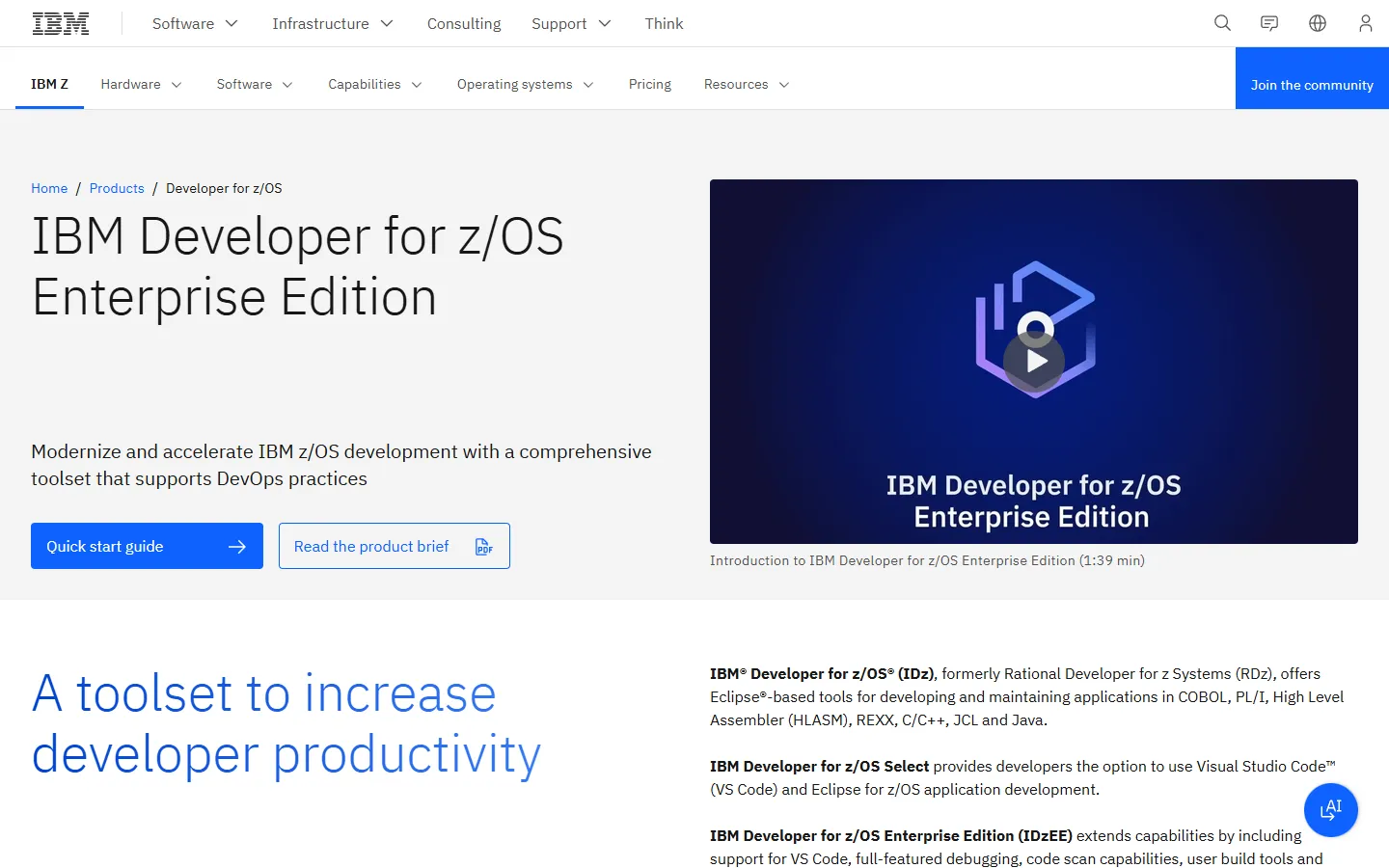Click the Quick start guide button
Image resolution: width=1389 pixels, height=868 pixels.
147,546
